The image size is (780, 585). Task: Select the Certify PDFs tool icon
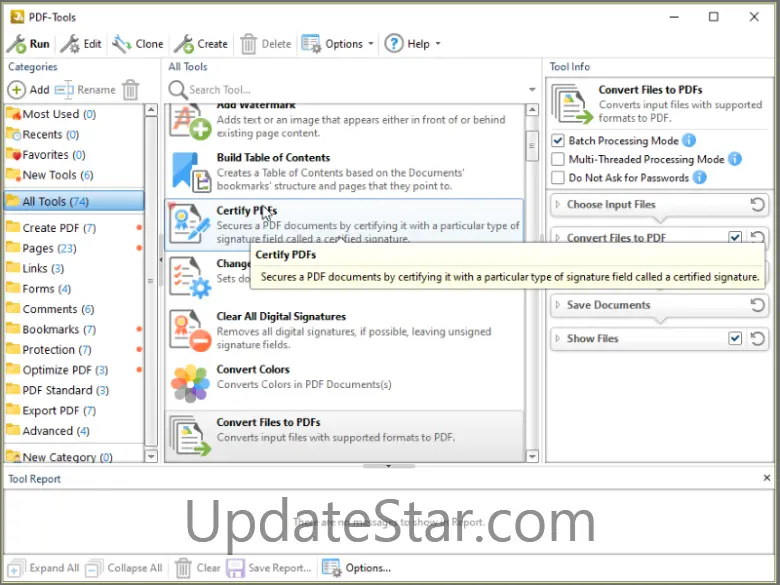190,224
